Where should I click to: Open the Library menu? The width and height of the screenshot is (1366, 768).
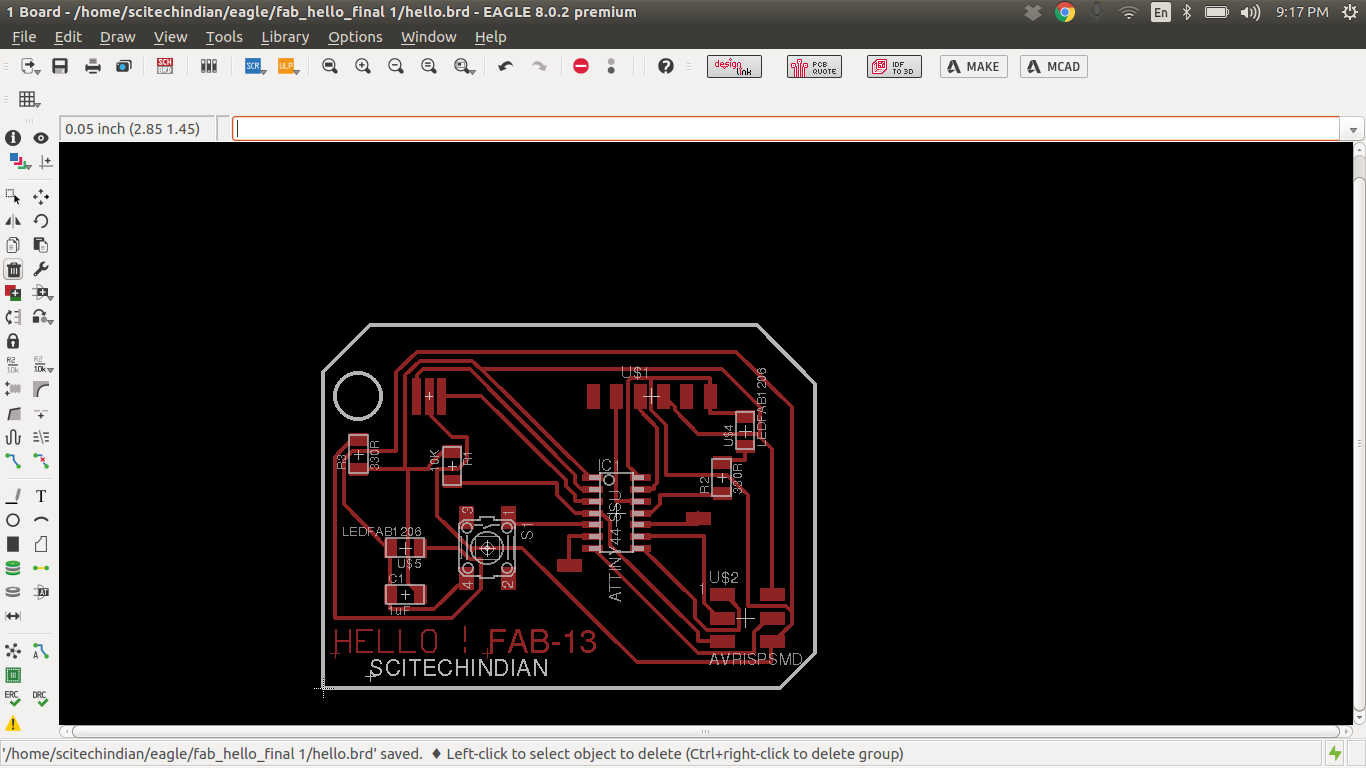285,37
